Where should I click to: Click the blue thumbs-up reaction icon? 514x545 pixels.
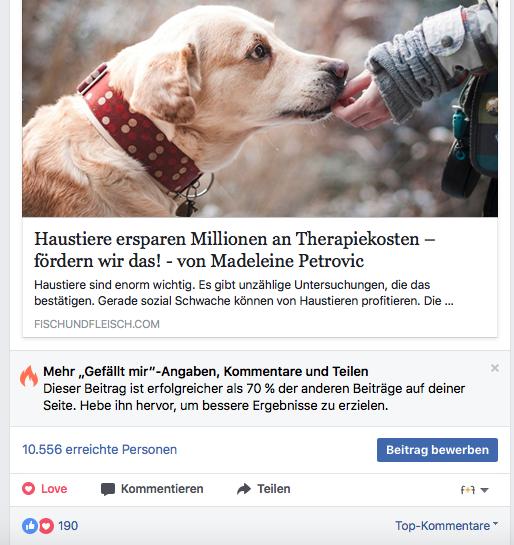30,526
